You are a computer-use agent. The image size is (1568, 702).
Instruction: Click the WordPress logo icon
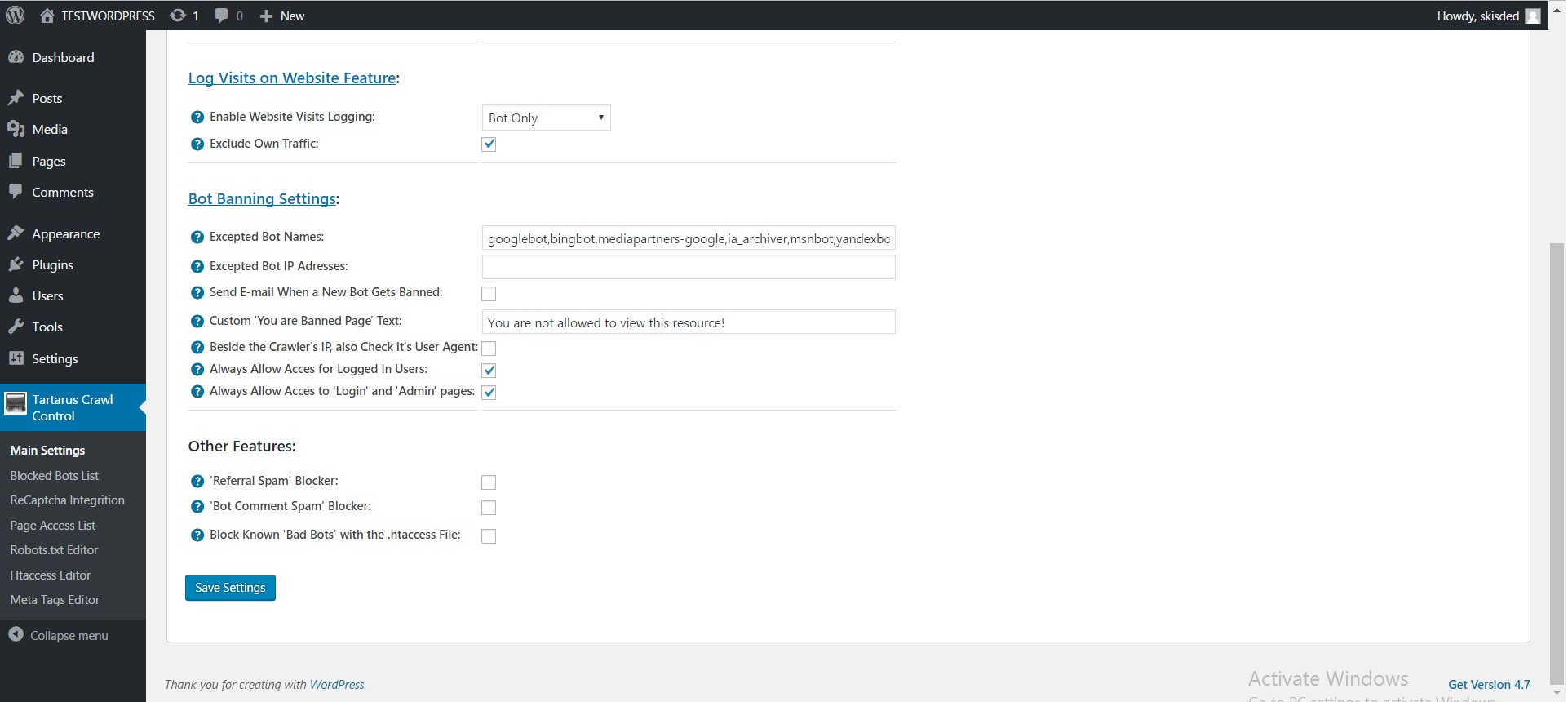coord(16,16)
